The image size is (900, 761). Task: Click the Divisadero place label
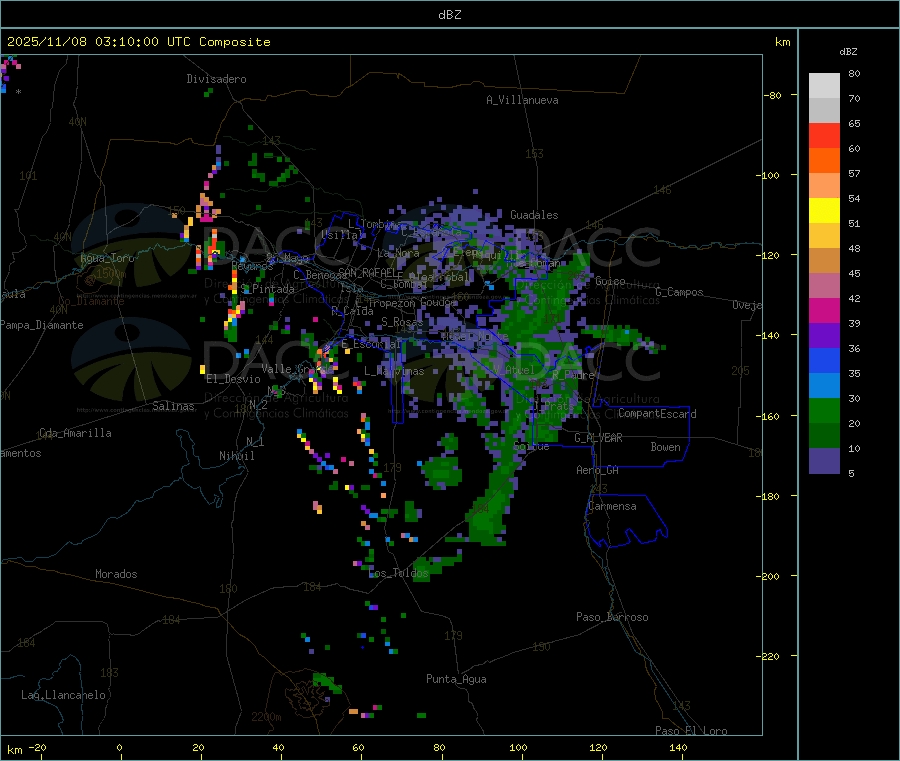pyautogui.click(x=216, y=79)
